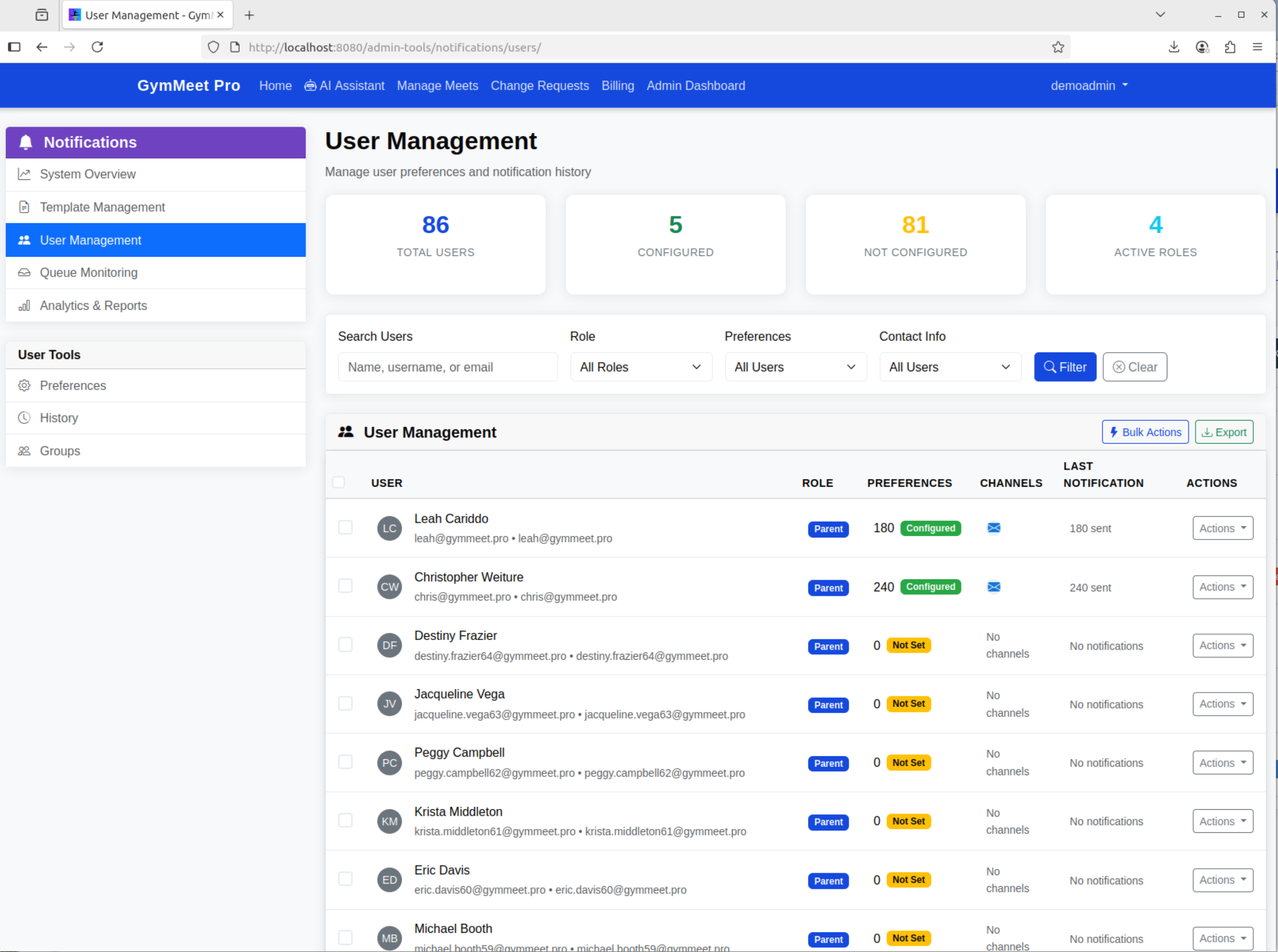
Task: Open Manage Meets in the navbar
Action: pos(438,86)
